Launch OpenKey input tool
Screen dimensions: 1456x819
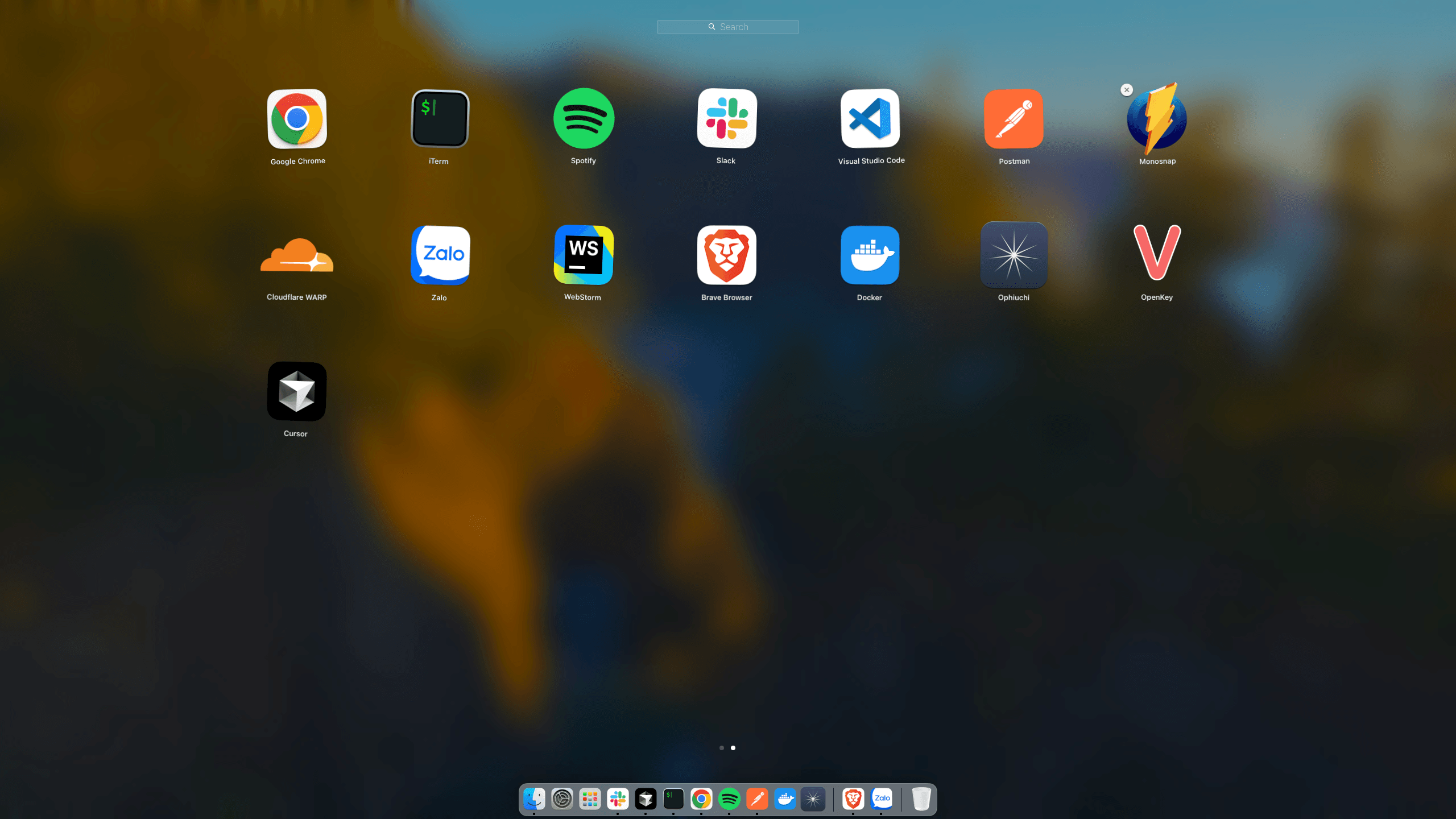(x=1157, y=255)
